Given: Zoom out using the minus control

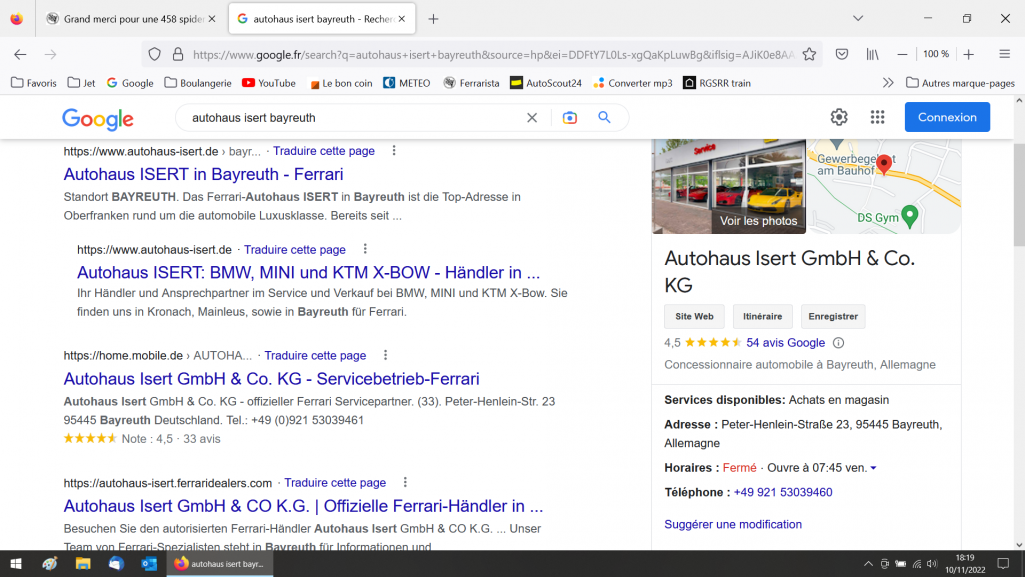Looking at the screenshot, I should tap(903, 55).
